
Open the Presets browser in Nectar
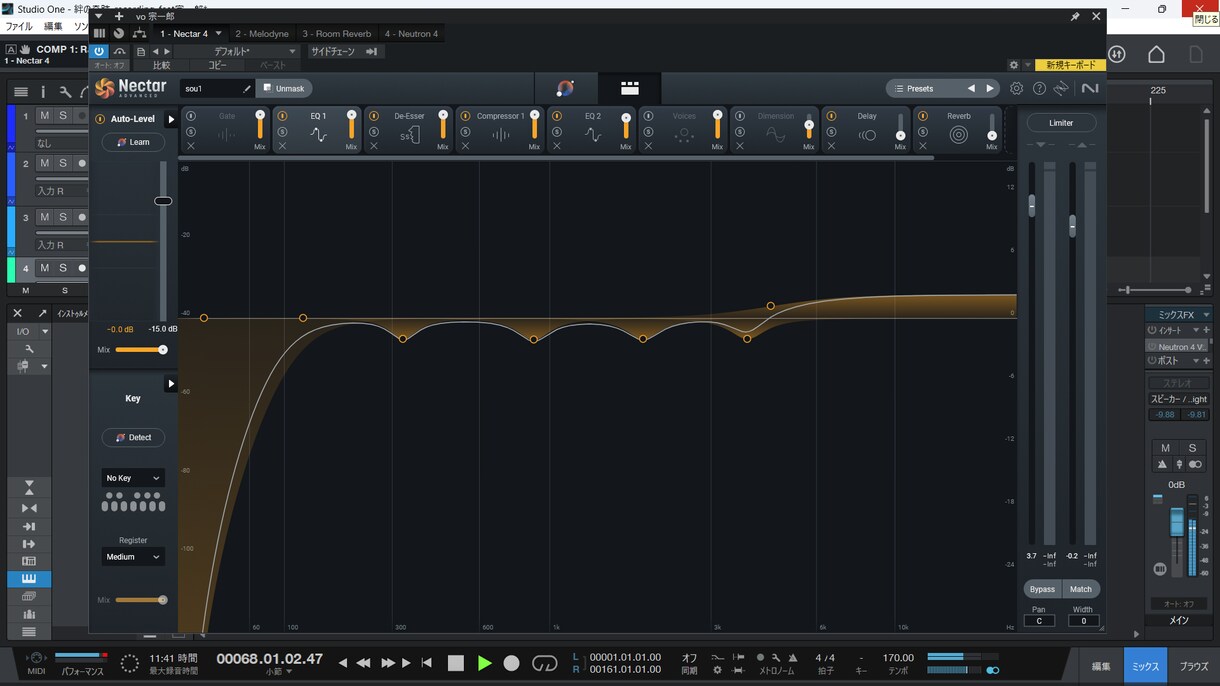click(x=922, y=89)
